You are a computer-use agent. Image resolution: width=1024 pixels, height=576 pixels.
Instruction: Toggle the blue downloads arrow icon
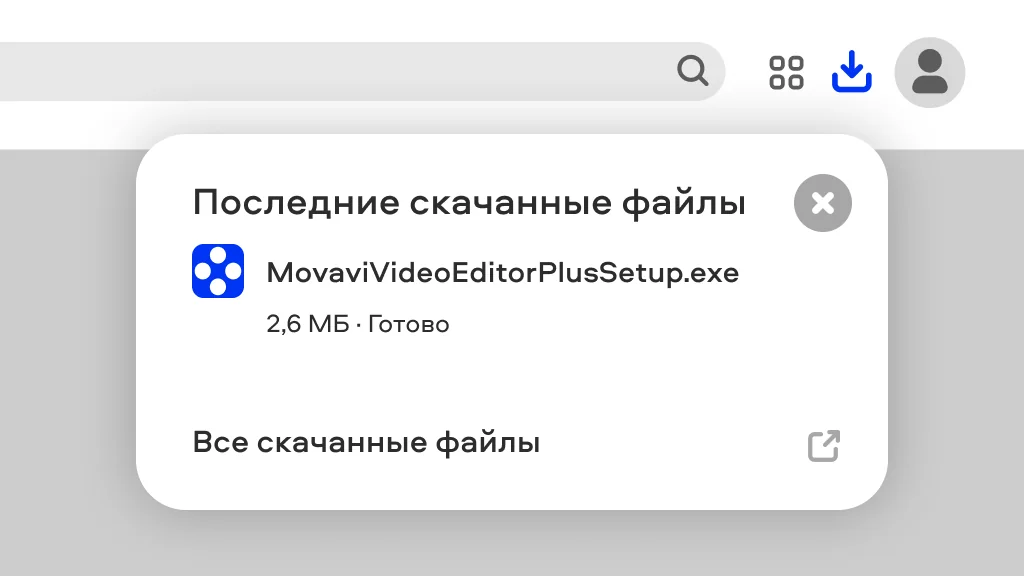click(x=852, y=71)
